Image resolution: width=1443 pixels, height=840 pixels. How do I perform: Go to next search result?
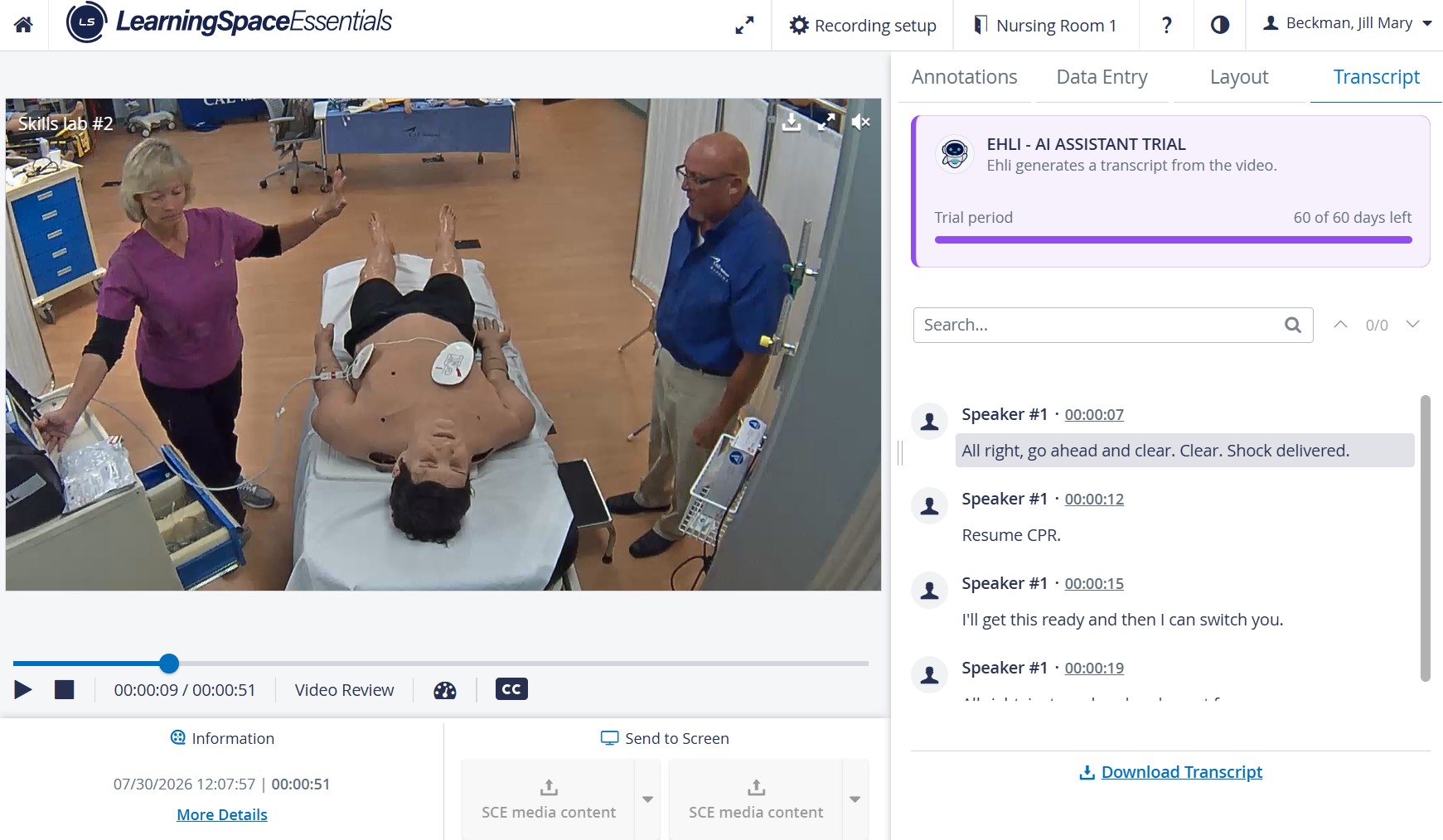click(x=1413, y=325)
